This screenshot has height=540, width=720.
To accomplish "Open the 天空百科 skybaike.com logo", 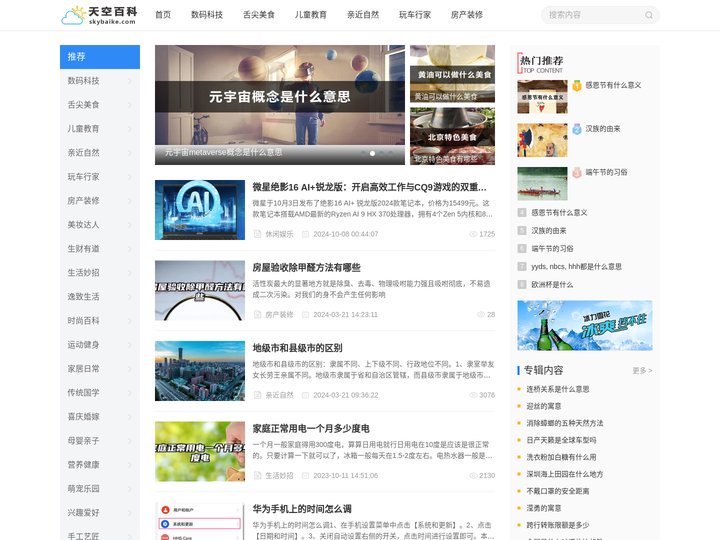I will 99,15.
